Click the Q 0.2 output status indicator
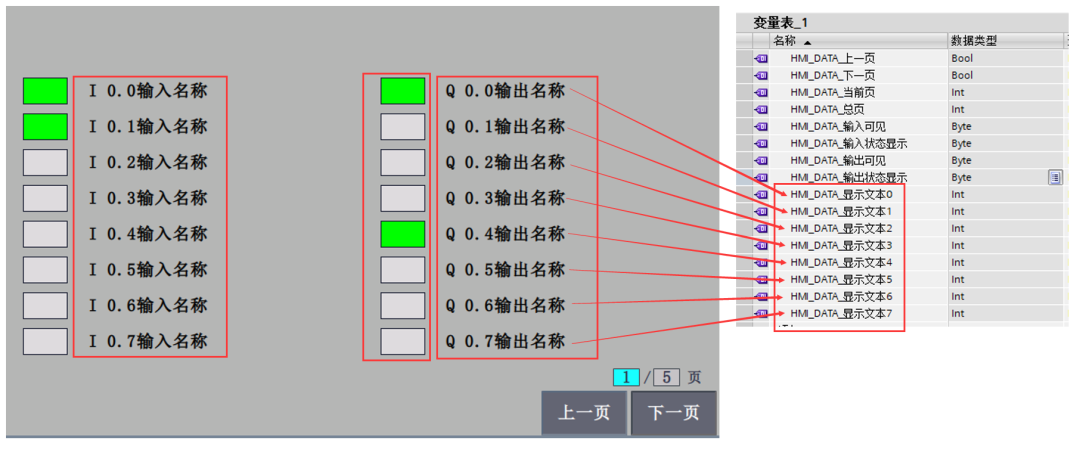This screenshot has height=465, width=1080. point(403,163)
